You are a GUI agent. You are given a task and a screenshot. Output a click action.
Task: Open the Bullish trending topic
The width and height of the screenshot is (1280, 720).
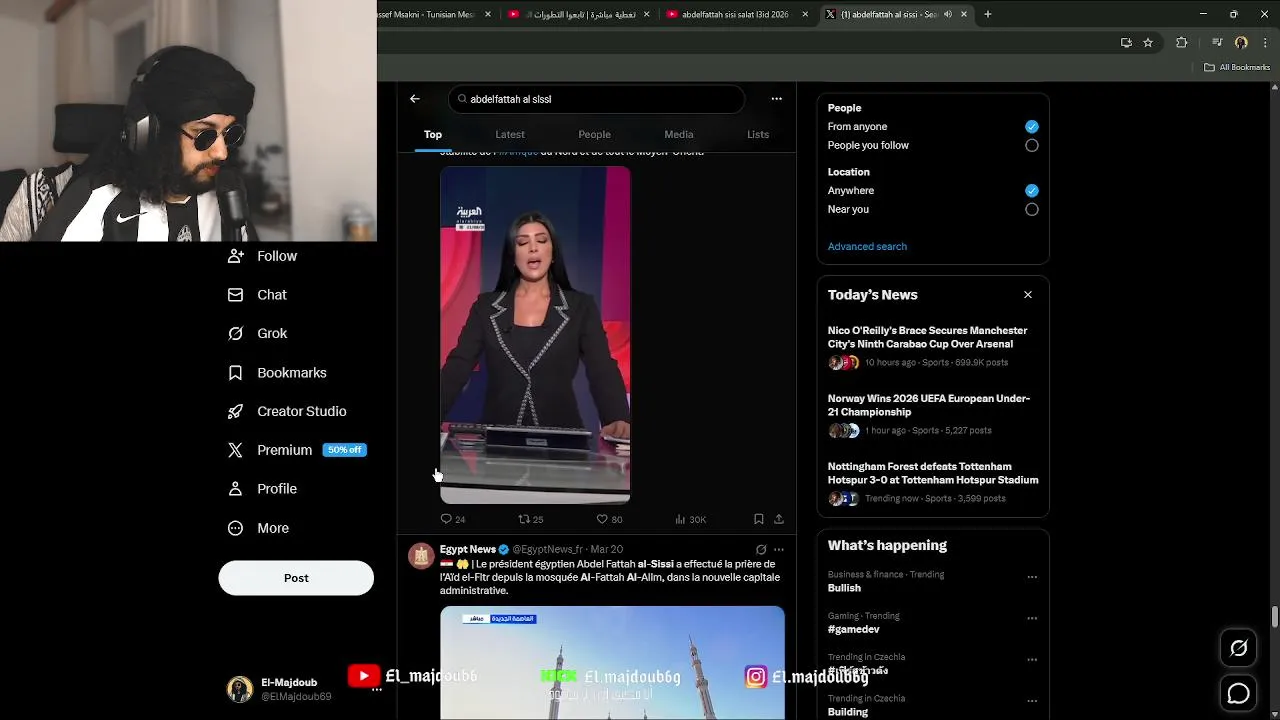[844, 588]
